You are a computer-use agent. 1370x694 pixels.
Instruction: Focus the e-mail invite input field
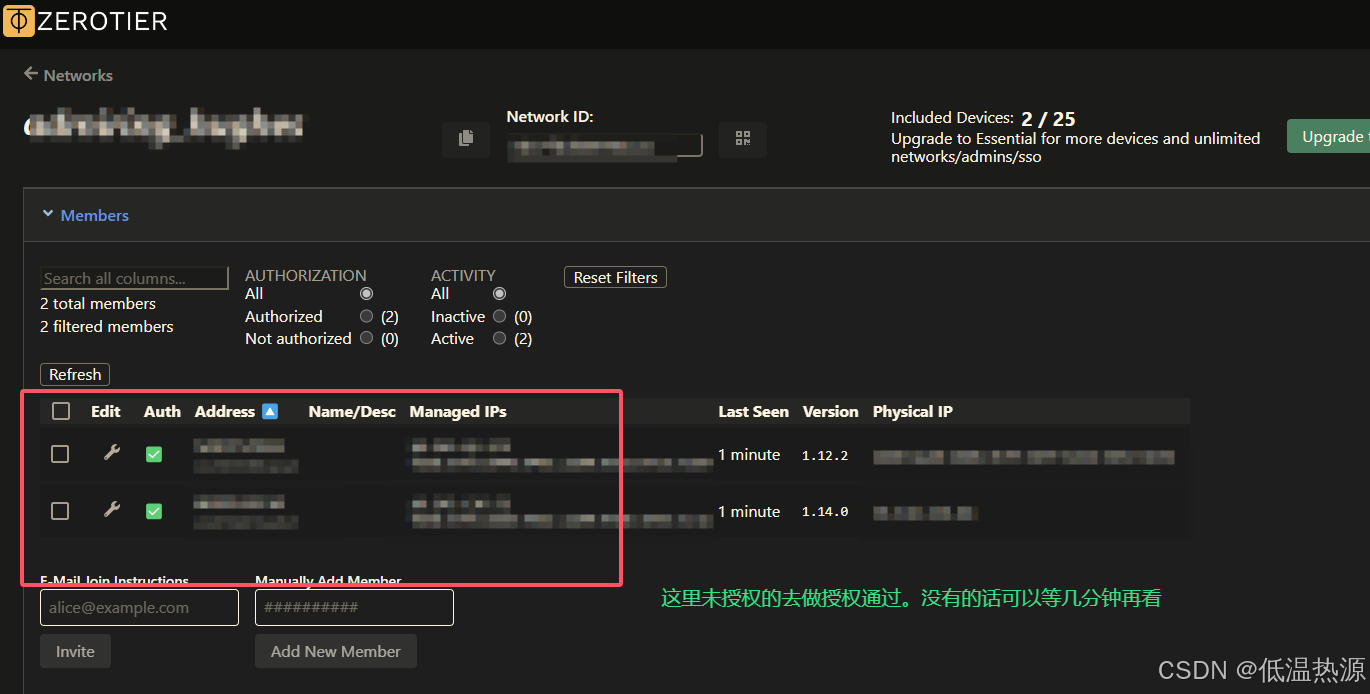coord(139,607)
